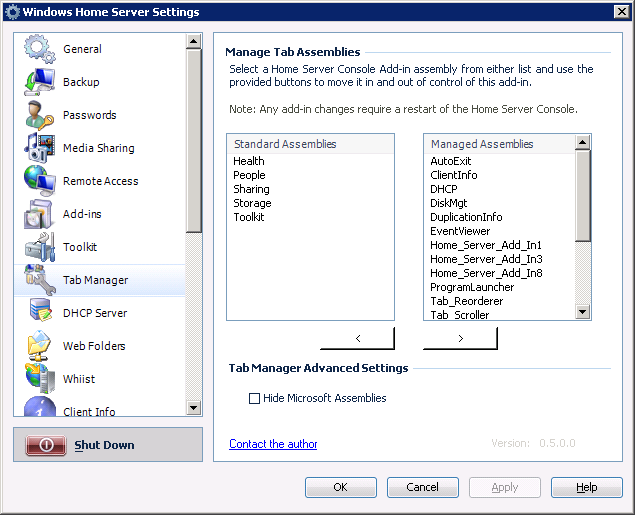Select DHCP in Managed Assemblies

443,189
